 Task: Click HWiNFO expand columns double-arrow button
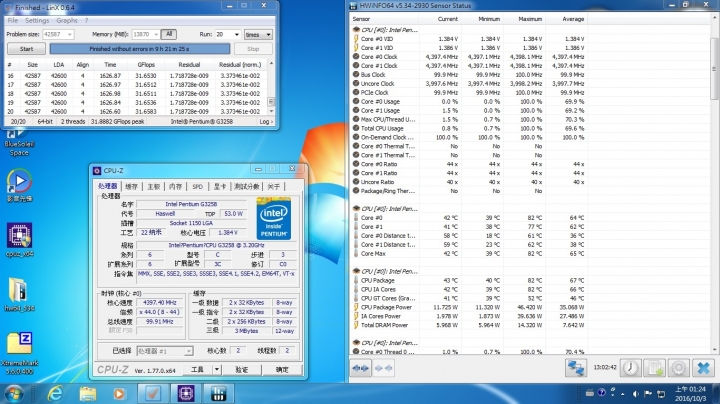click(x=361, y=368)
